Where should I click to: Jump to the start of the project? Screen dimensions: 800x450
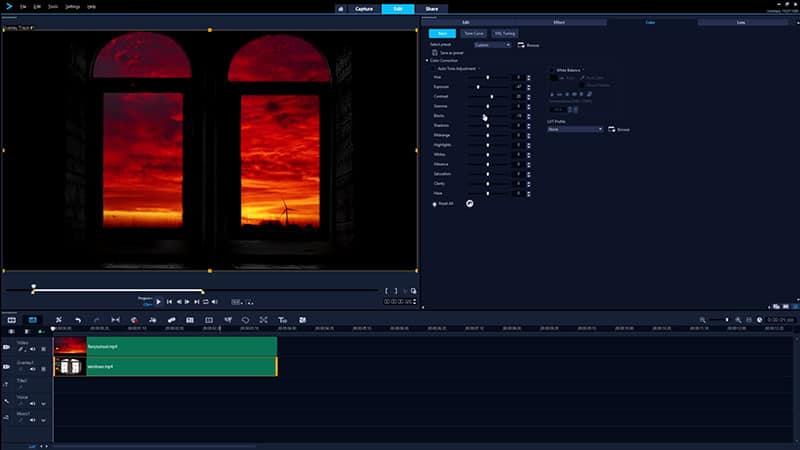click(169, 302)
